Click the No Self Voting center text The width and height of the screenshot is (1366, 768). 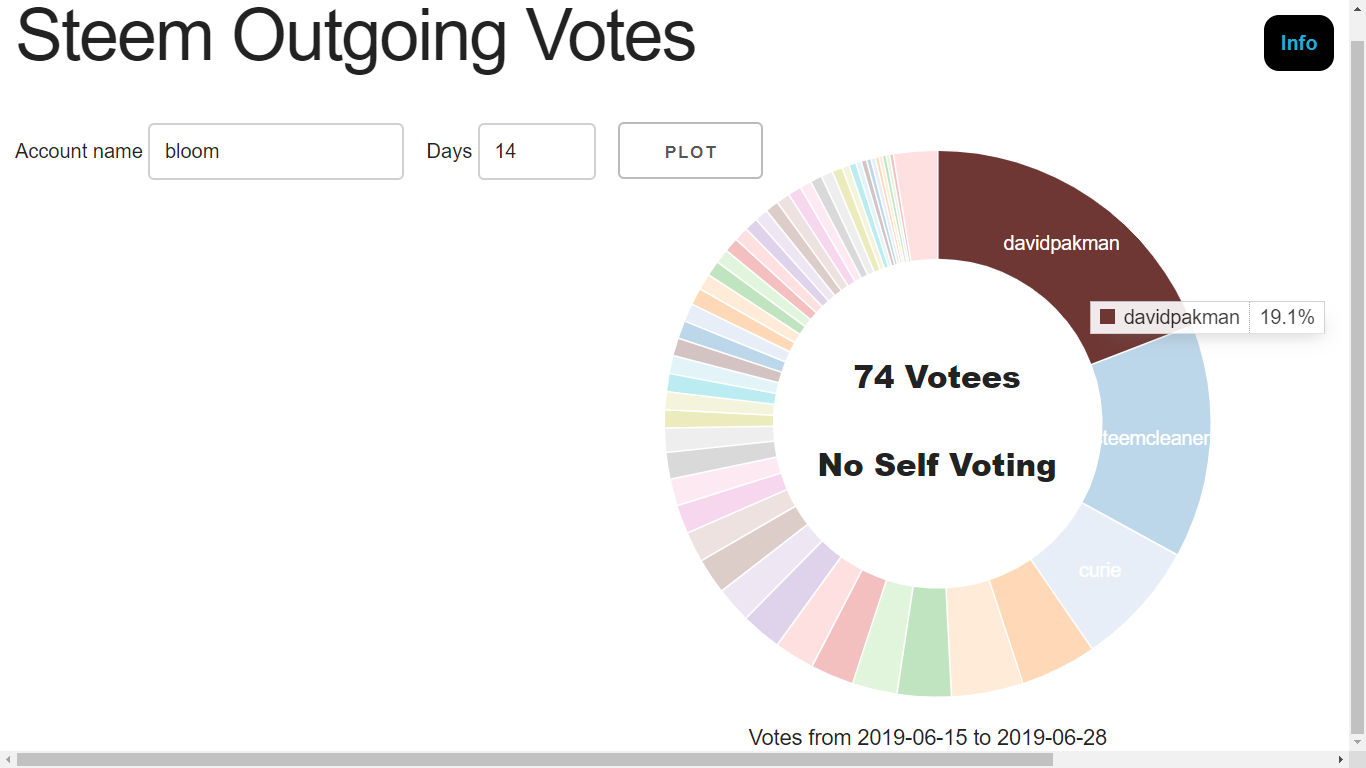pos(937,465)
